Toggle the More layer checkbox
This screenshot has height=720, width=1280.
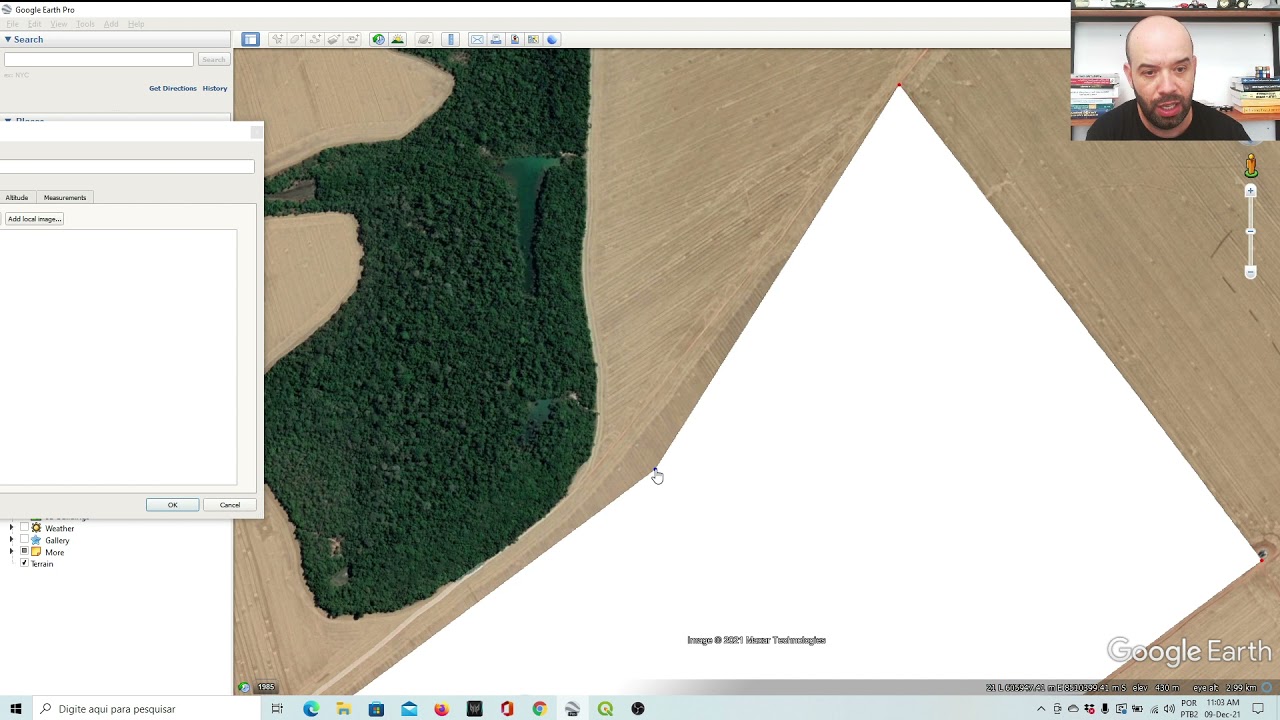click(24, 552)
